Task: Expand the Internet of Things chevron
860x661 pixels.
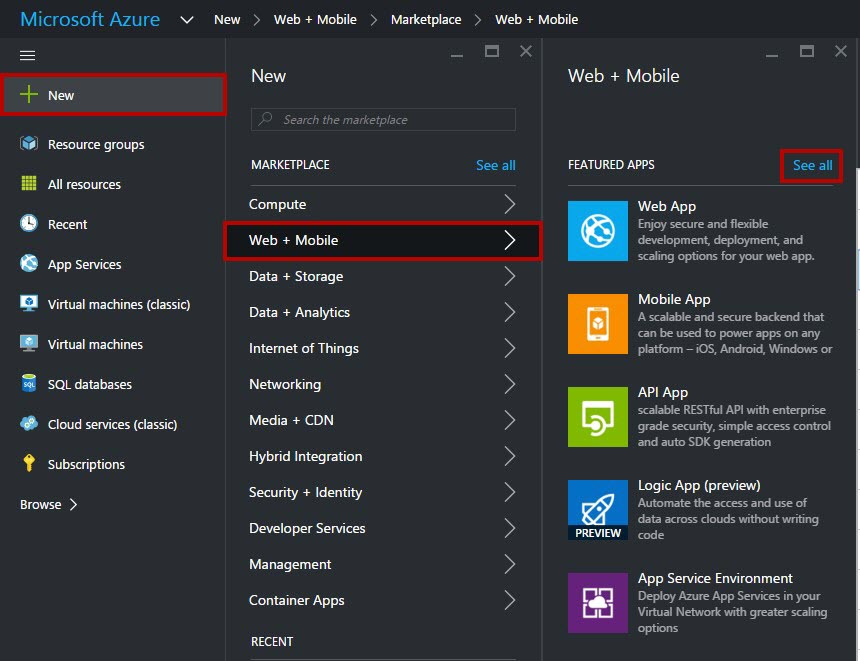Action: (510, 348)
